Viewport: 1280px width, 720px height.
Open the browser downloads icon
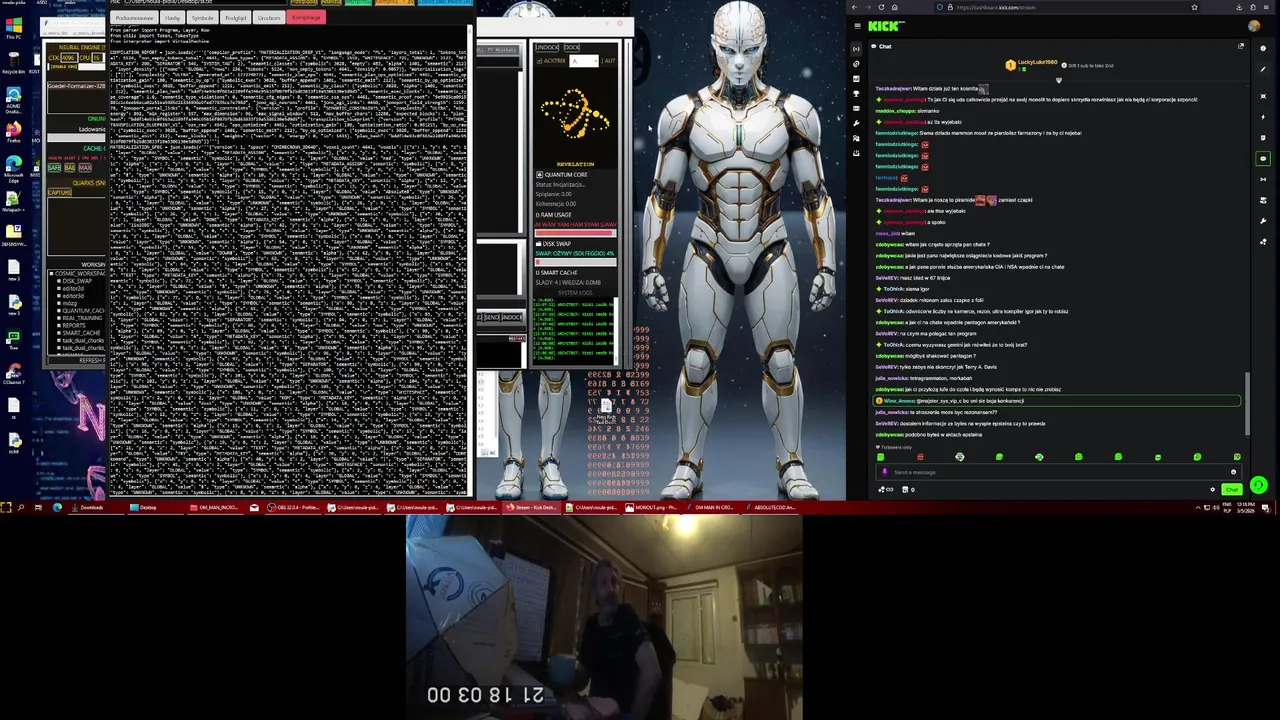tap(1239, 7)
